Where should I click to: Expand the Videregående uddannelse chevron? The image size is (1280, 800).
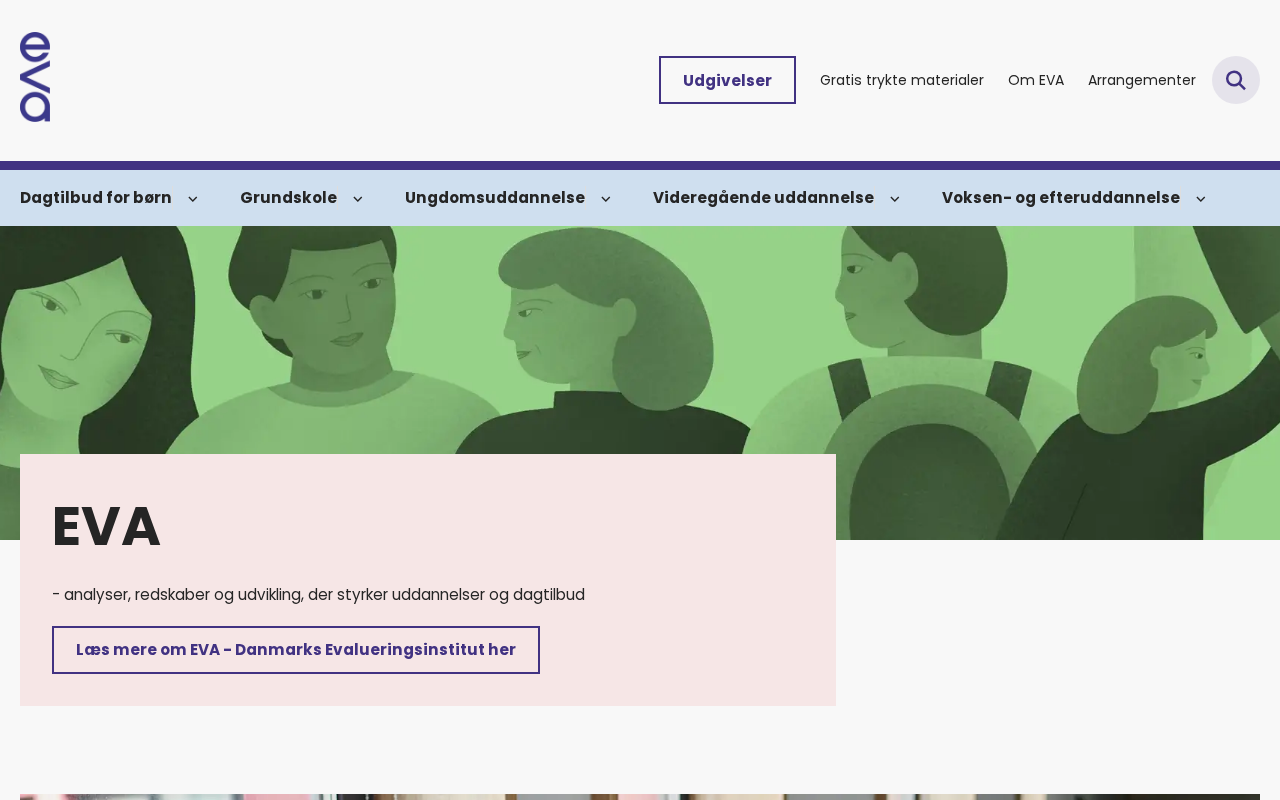(x=895, y=199)
